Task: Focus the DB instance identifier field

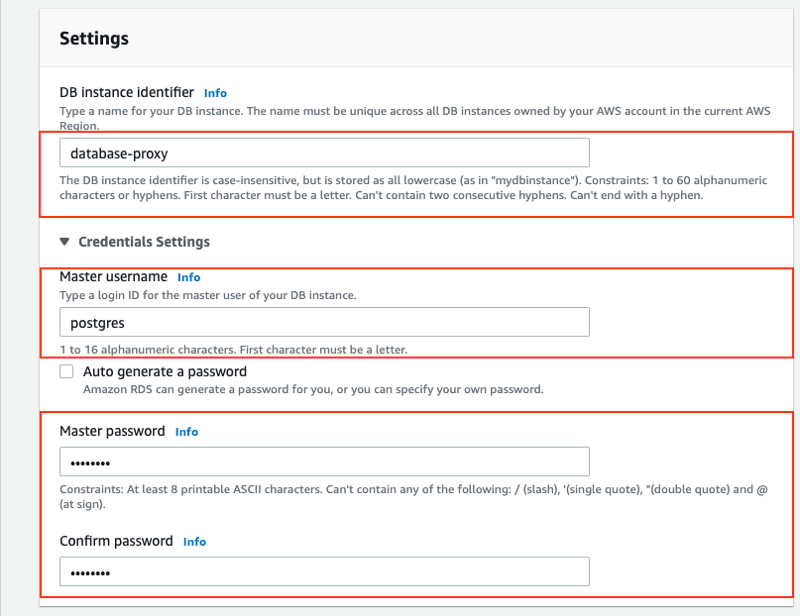Action: [324, 153]
